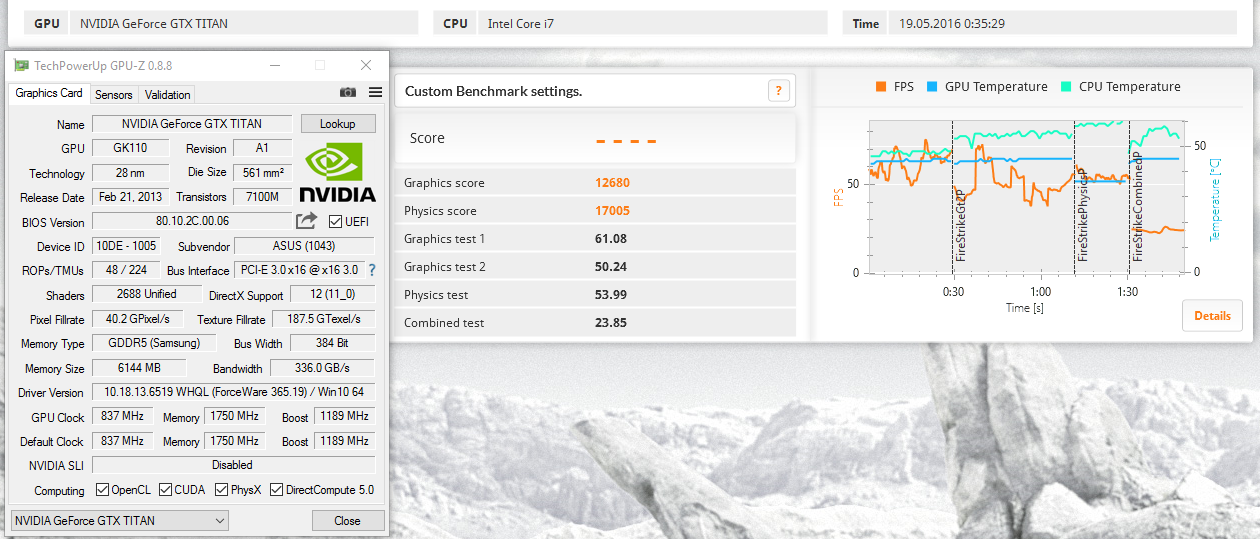This screenshot has height=539, width=1260.
Task: Open the chart Details button
Action: [x=1212, y=316]
